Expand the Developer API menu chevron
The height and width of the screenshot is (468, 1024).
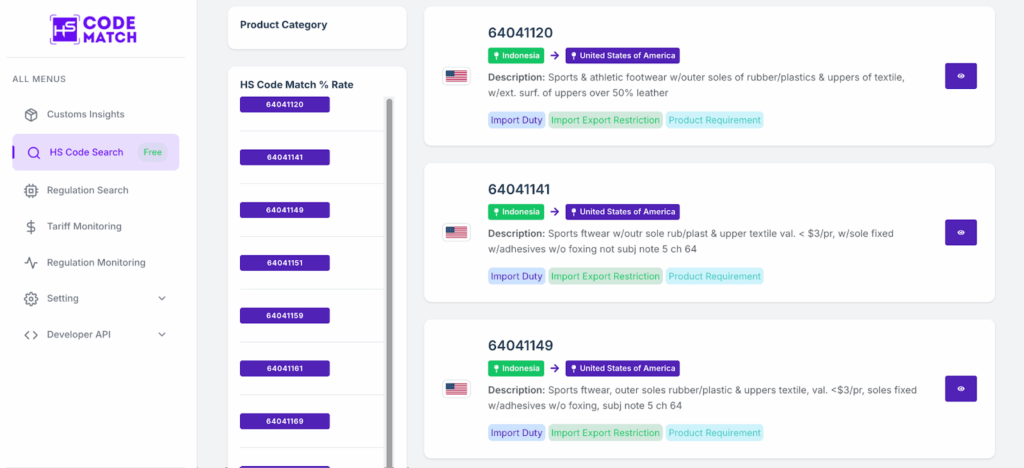162,335
